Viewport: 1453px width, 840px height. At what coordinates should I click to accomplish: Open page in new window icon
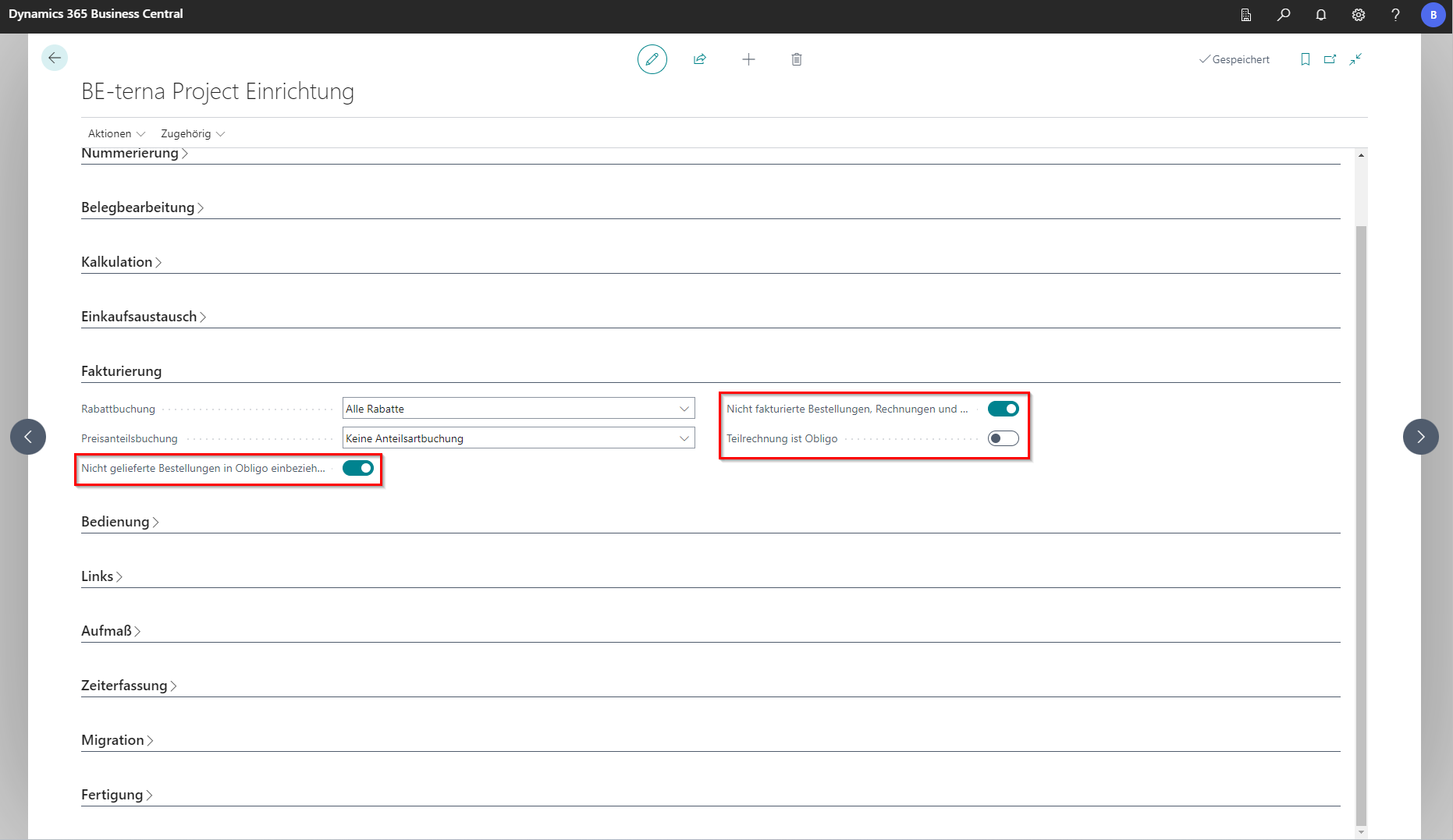click(x=1330, y=59)
